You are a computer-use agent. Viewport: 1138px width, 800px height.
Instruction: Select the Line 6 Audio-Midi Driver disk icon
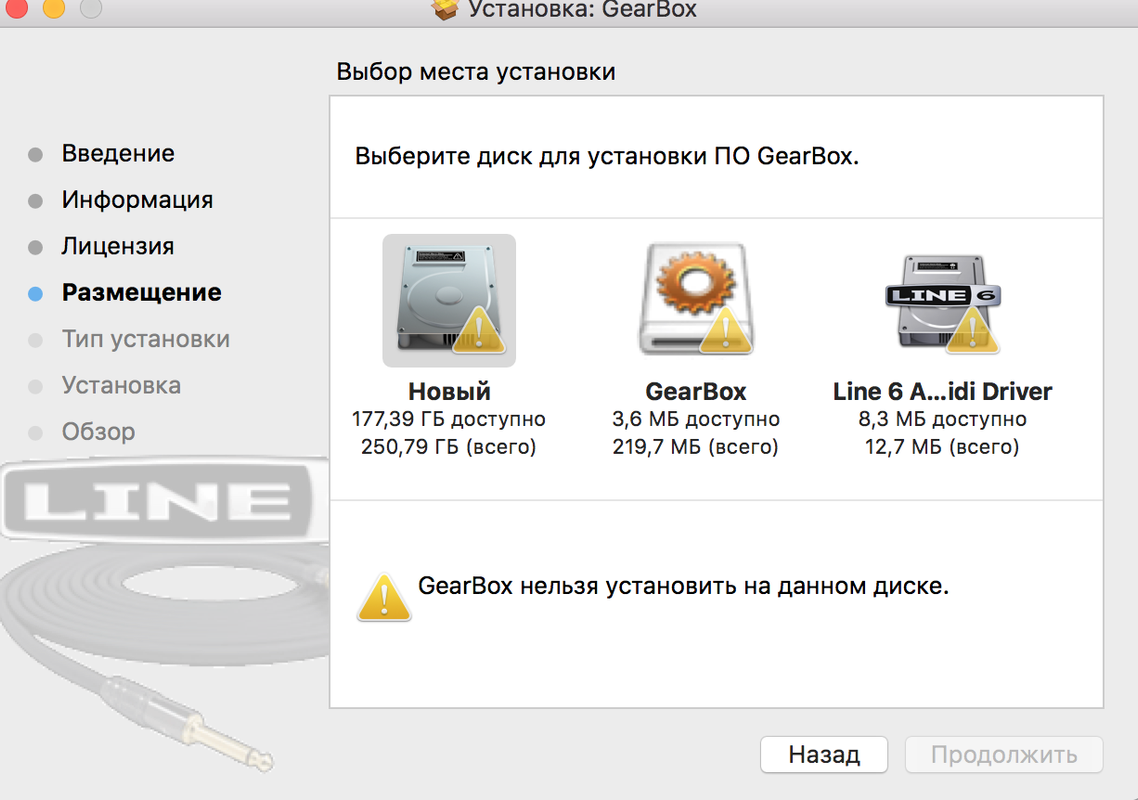[x=943, y=303]
